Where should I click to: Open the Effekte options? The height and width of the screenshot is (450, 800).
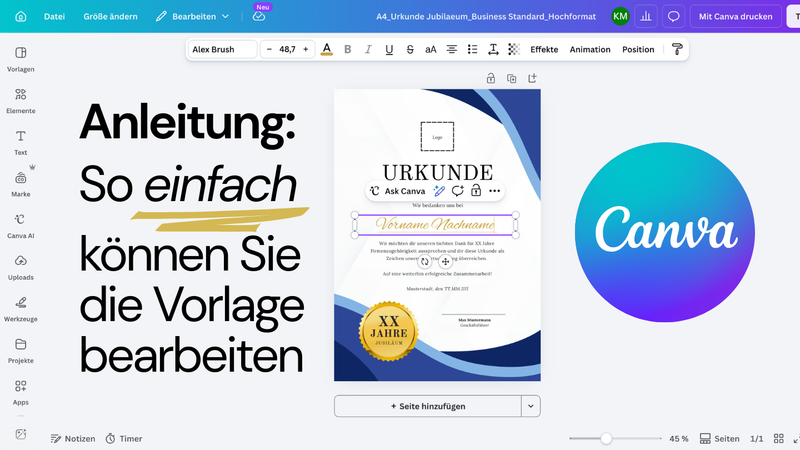pos(544,49)
